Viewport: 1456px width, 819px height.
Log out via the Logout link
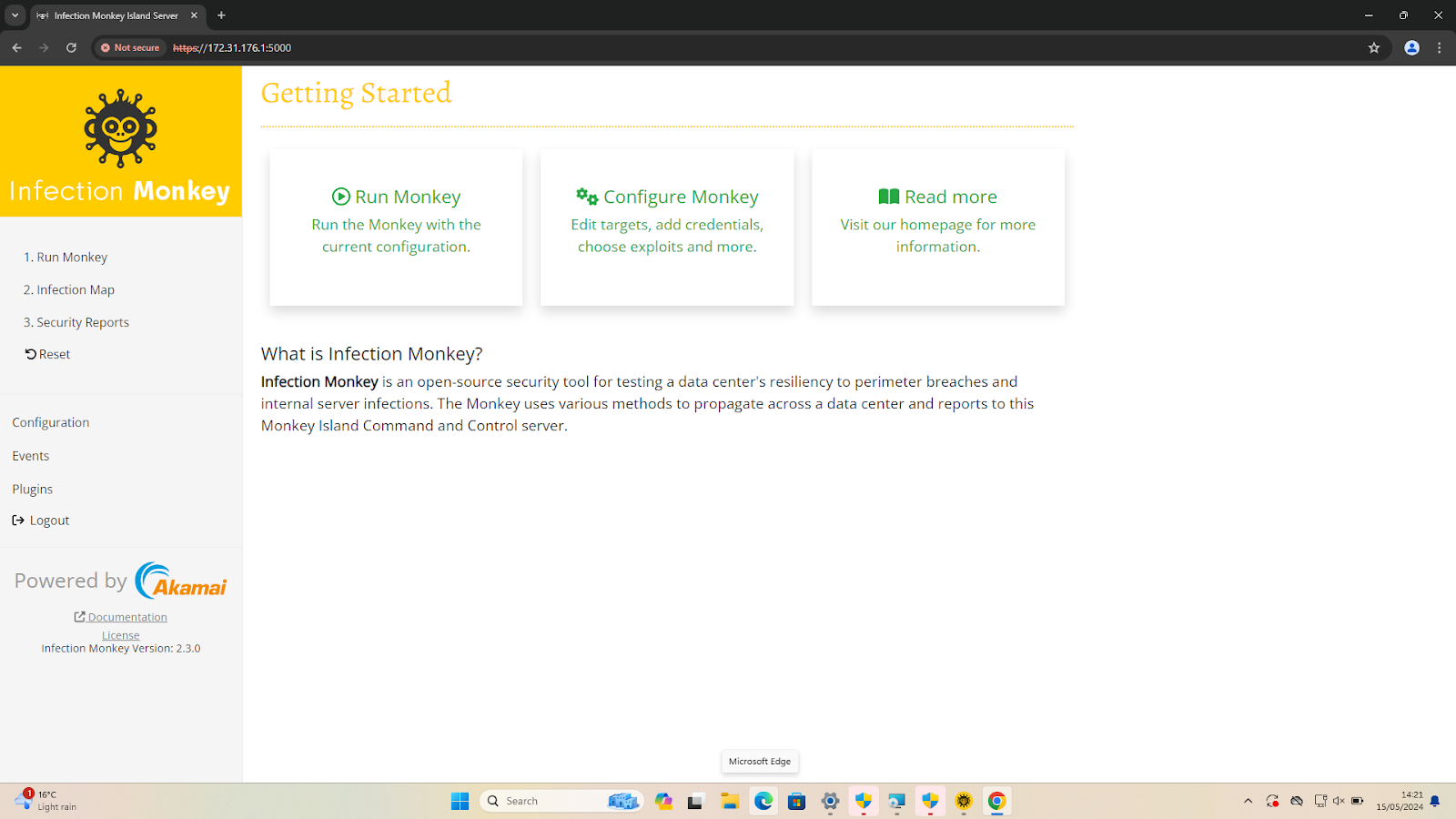[41, 521]
